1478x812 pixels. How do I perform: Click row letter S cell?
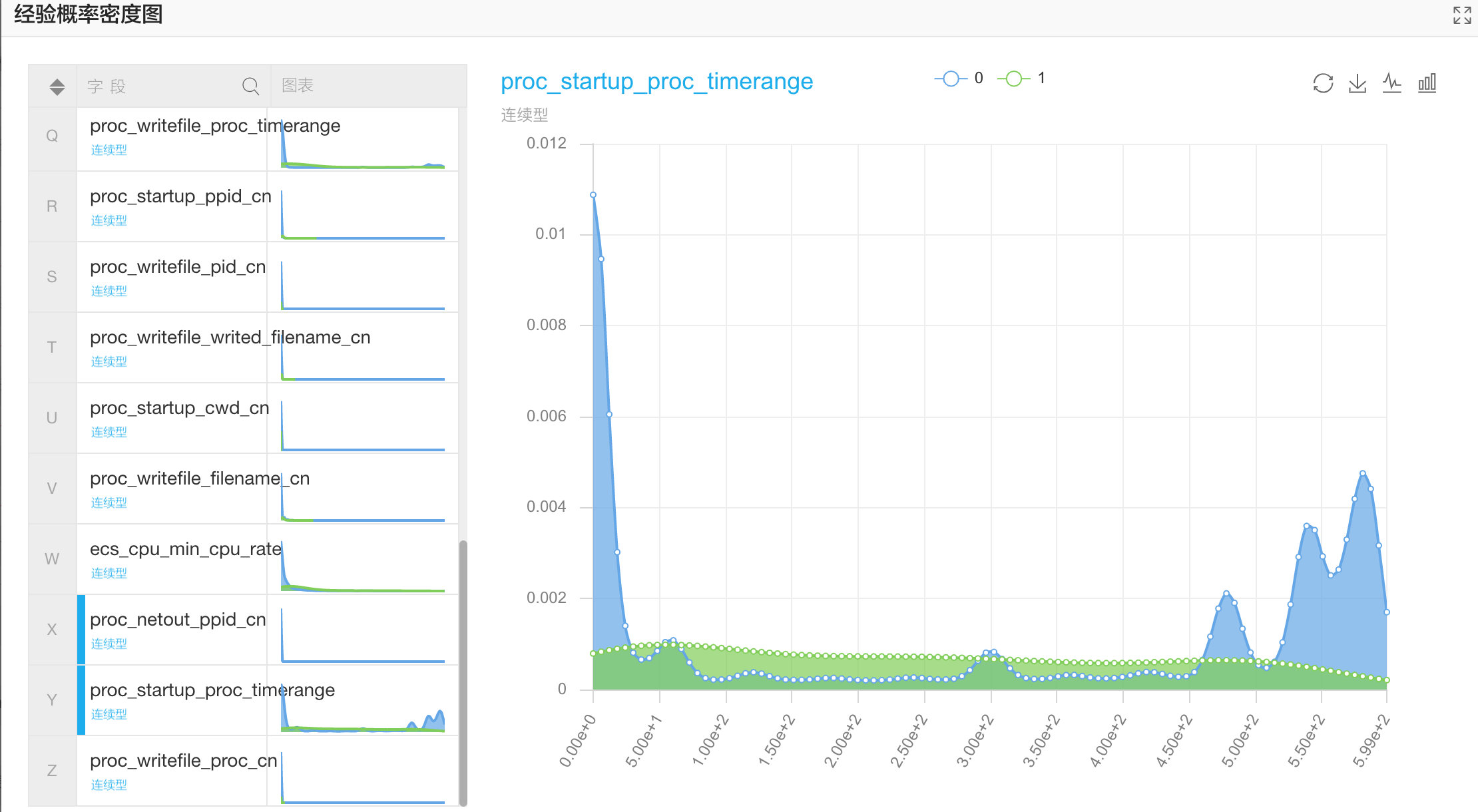tap(52, 277)
